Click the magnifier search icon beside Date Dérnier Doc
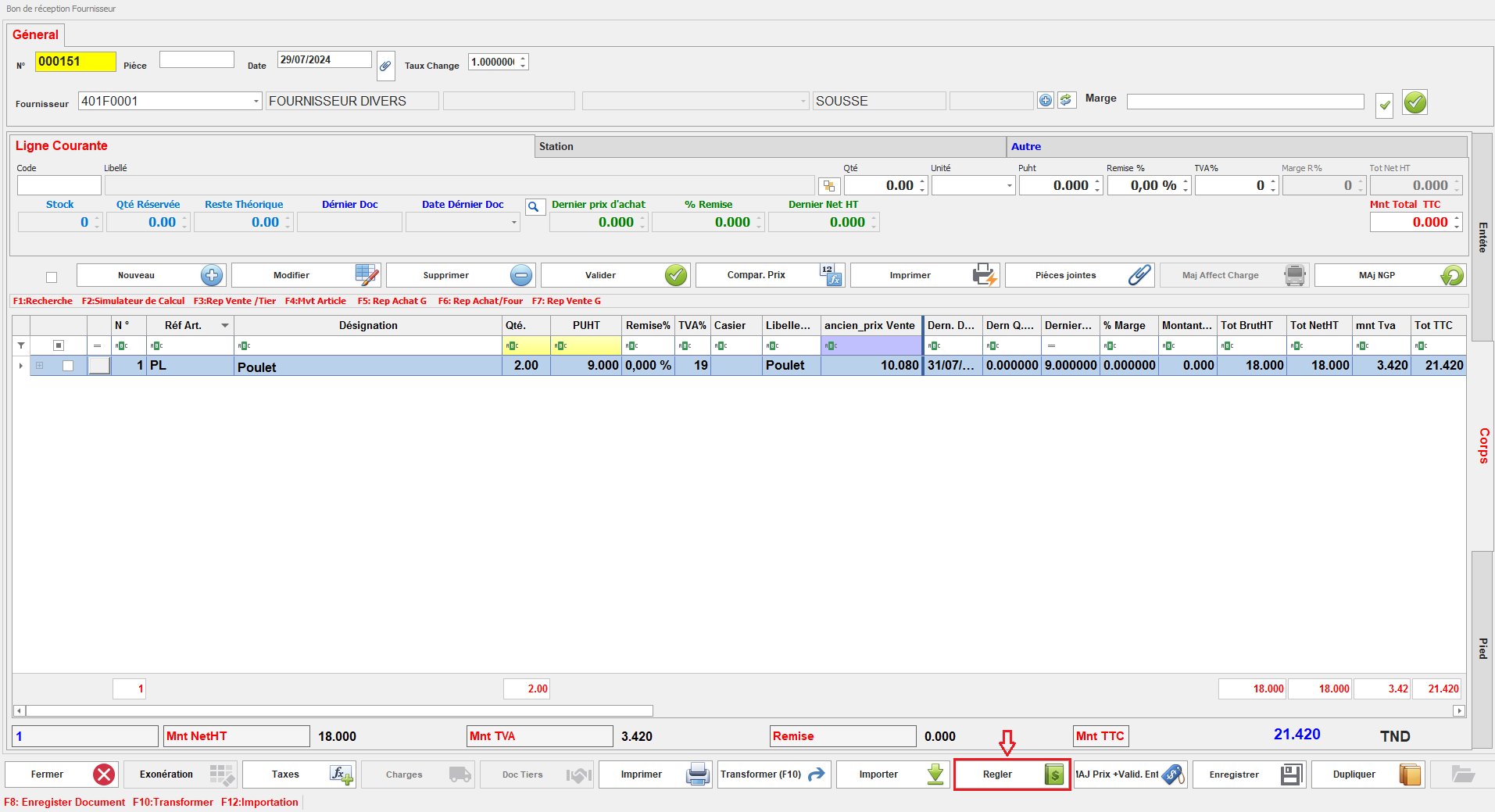 (535, 207)
